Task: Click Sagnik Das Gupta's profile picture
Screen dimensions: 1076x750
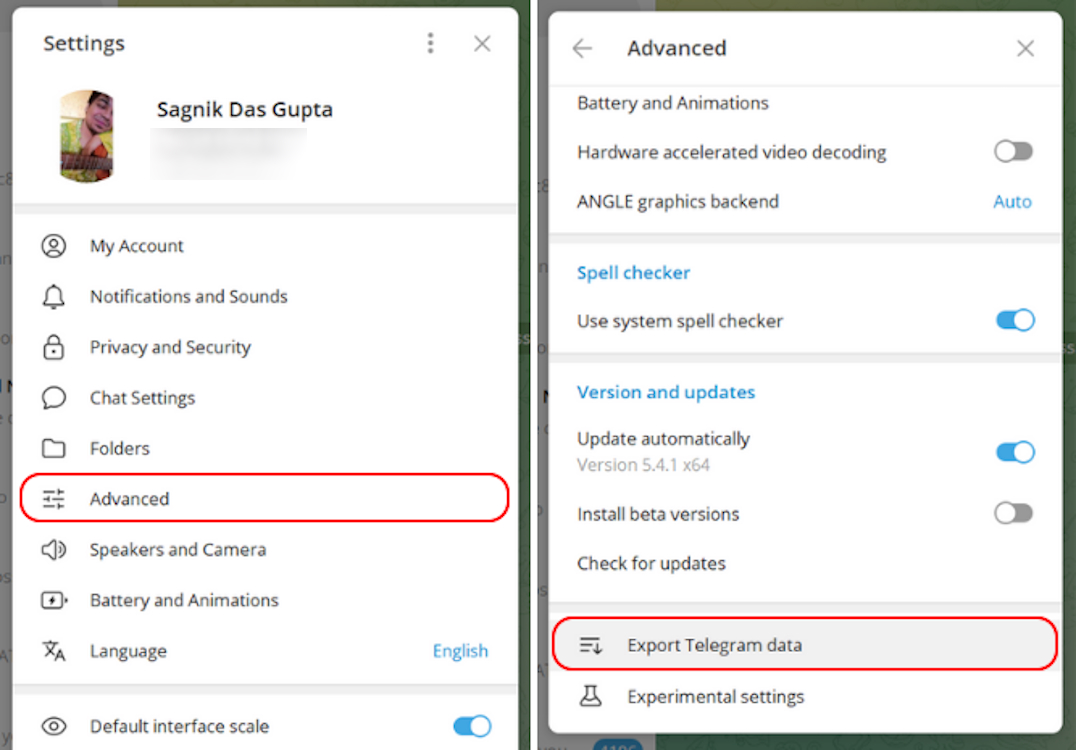Action: 87,135
